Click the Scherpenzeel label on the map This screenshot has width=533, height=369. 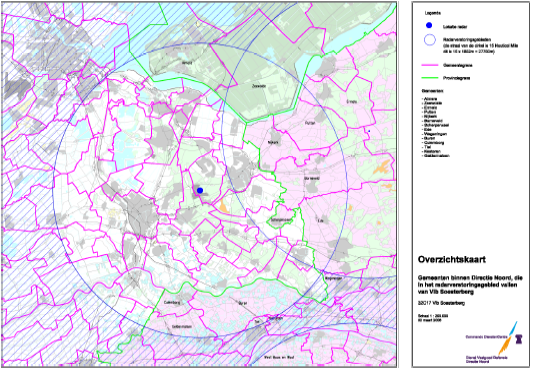coord(280,220)
